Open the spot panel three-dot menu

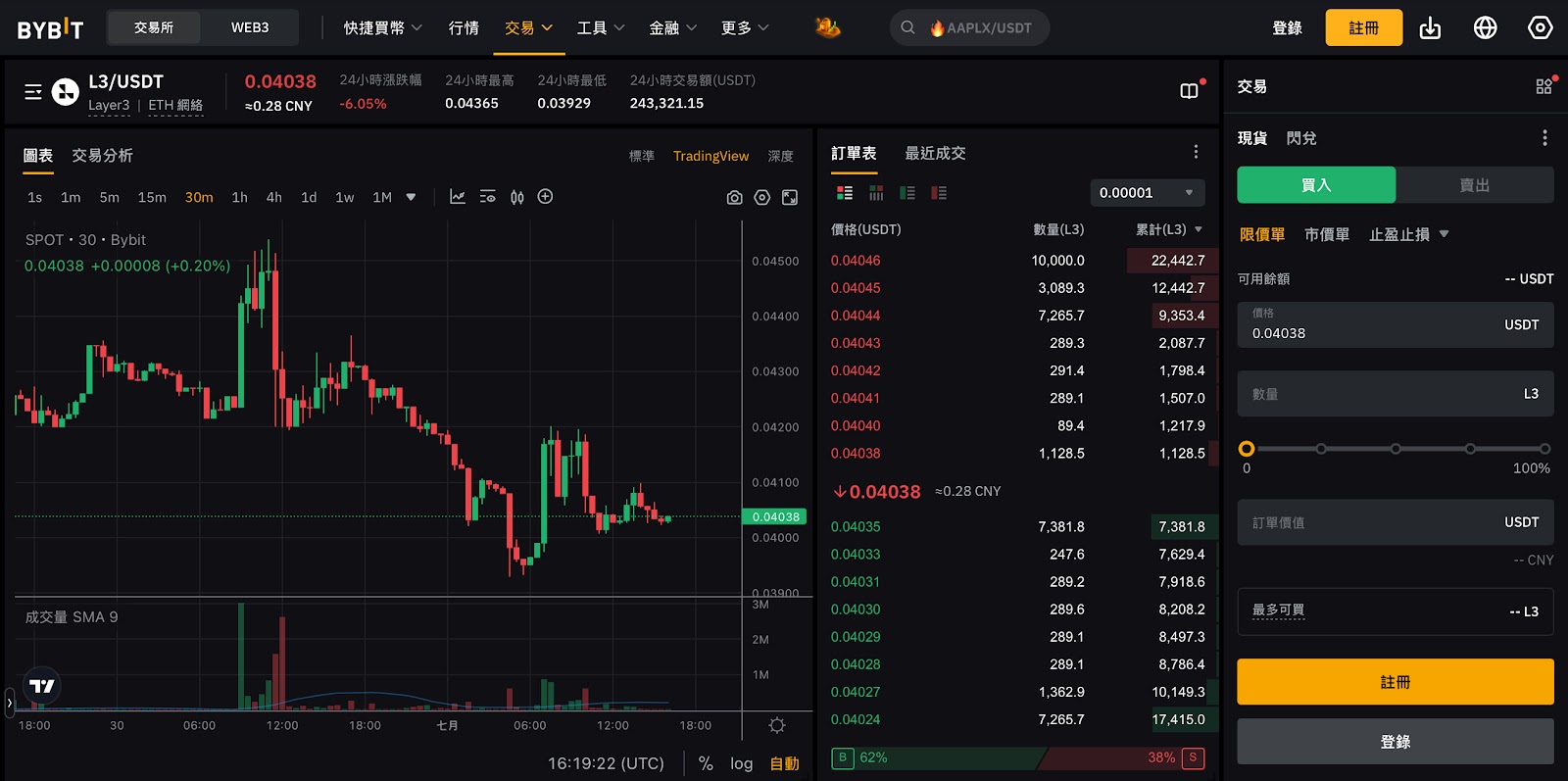[x=1544, y=138]
